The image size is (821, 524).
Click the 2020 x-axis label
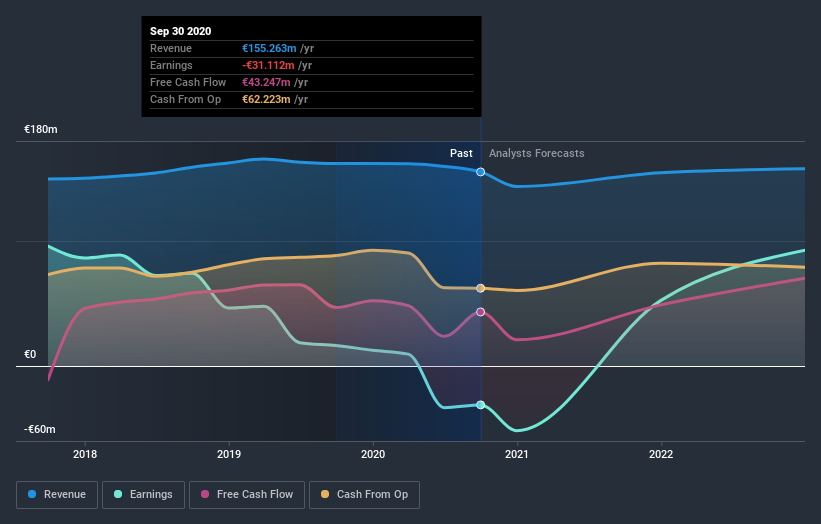click(373, 454)
